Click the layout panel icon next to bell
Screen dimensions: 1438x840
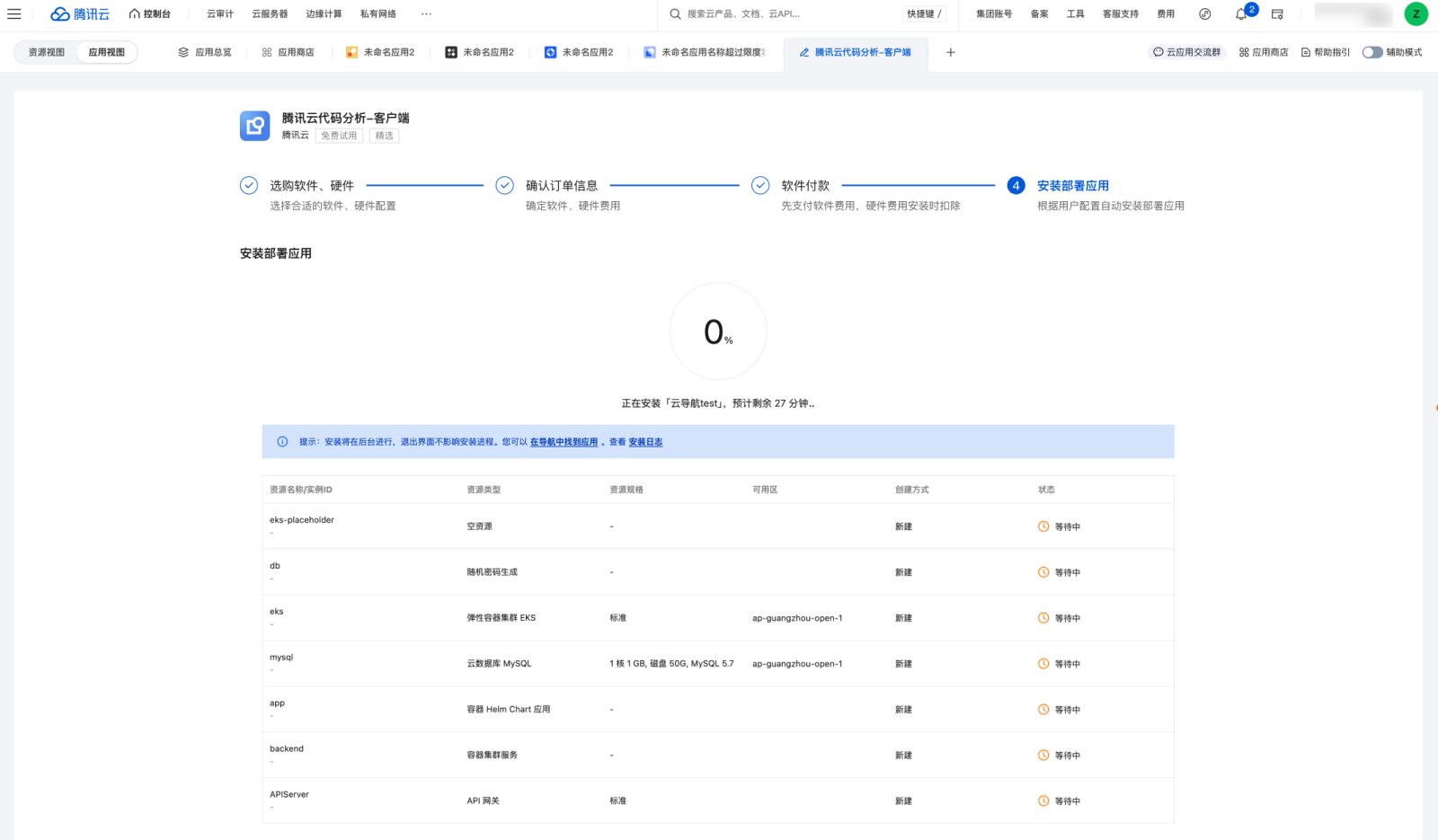click(1277, 14)
